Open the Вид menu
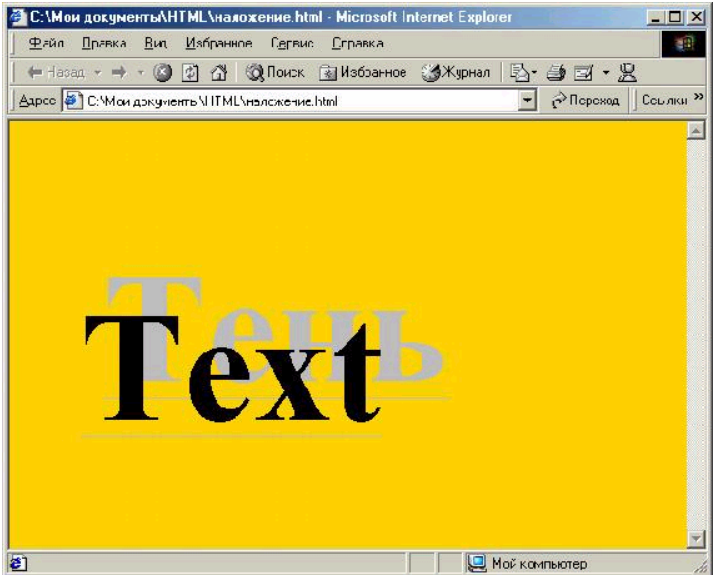715x576 pixels. [x=155, y=44]
